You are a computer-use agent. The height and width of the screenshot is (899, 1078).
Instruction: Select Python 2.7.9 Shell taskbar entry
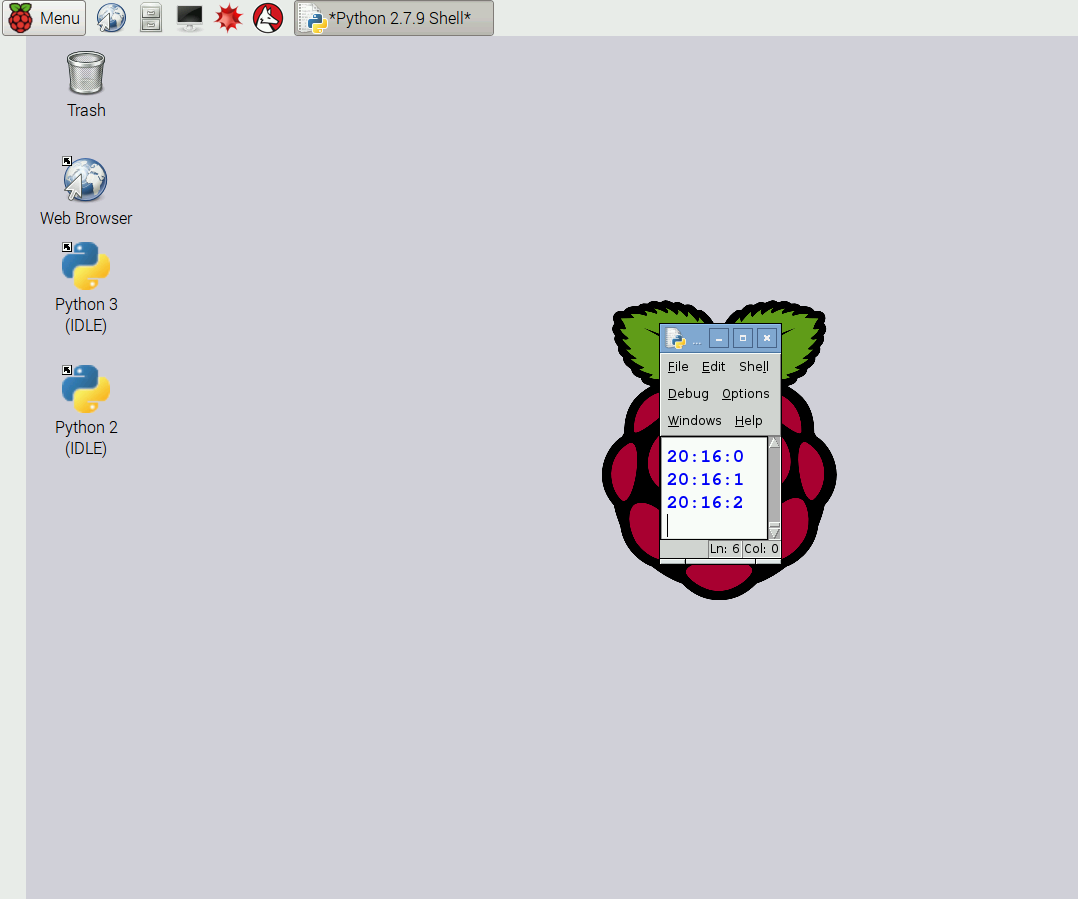(394, 18)
